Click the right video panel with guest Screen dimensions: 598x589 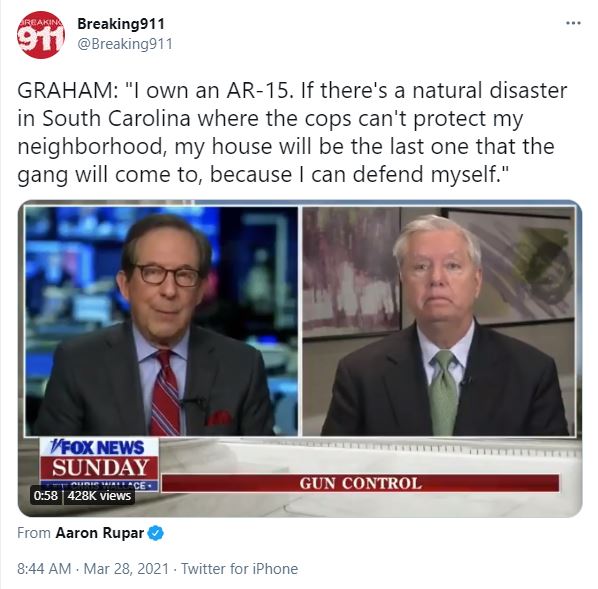(439, 321)
